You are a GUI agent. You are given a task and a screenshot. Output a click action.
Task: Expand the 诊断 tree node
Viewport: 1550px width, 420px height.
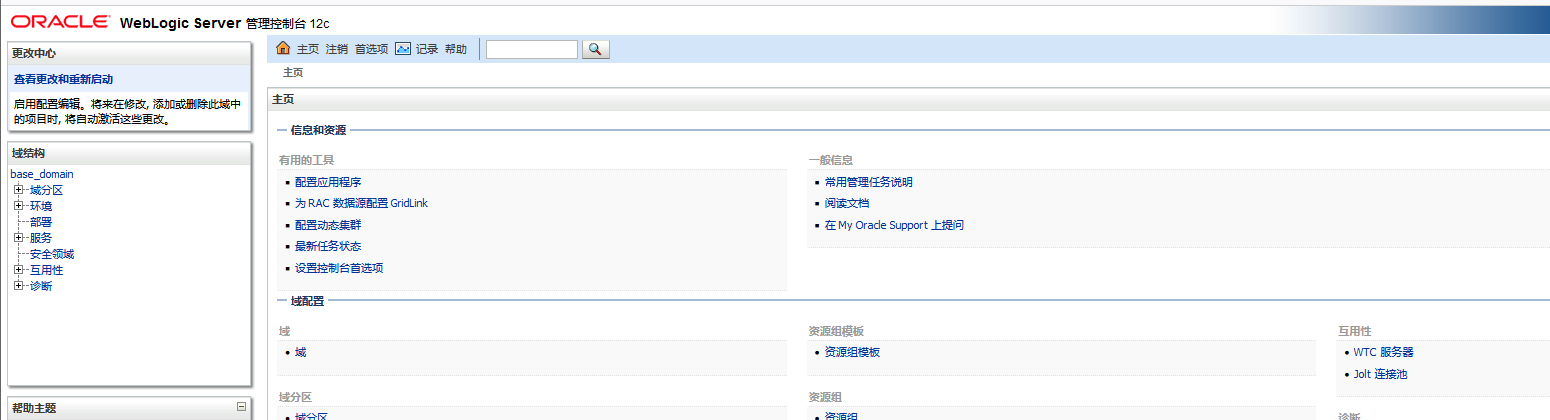19,286
